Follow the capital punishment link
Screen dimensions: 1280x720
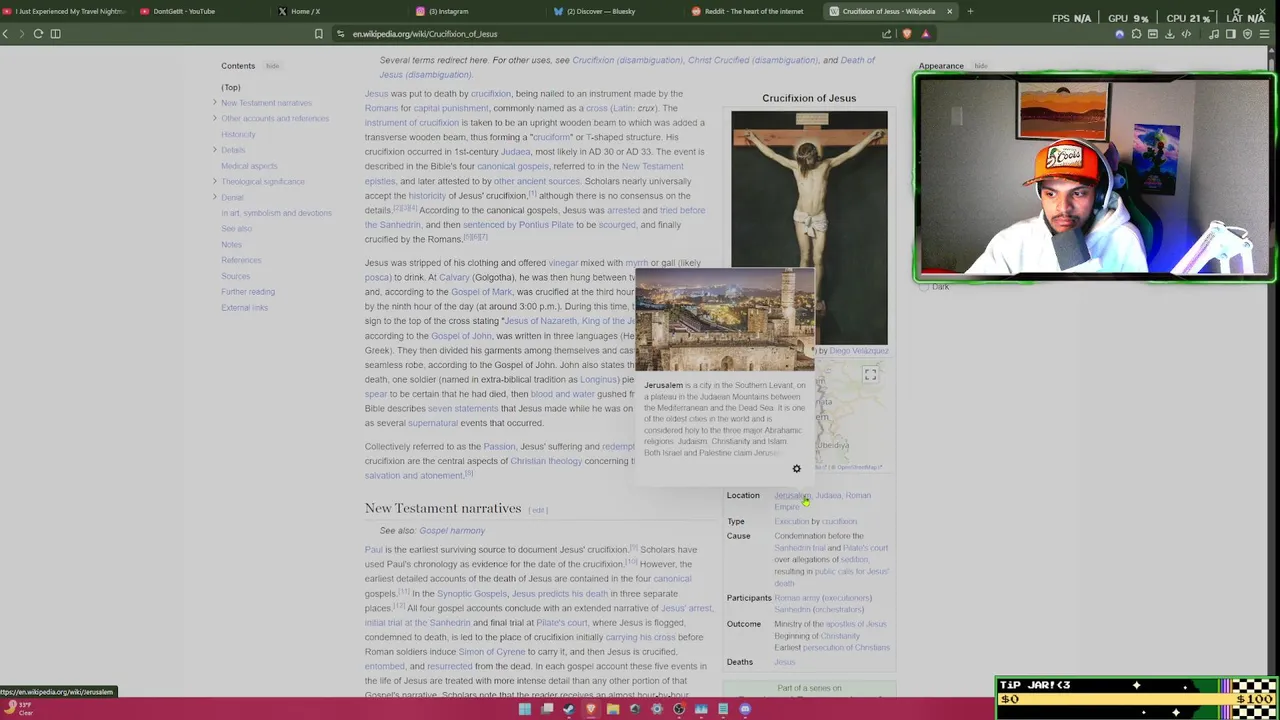(451, 108)
